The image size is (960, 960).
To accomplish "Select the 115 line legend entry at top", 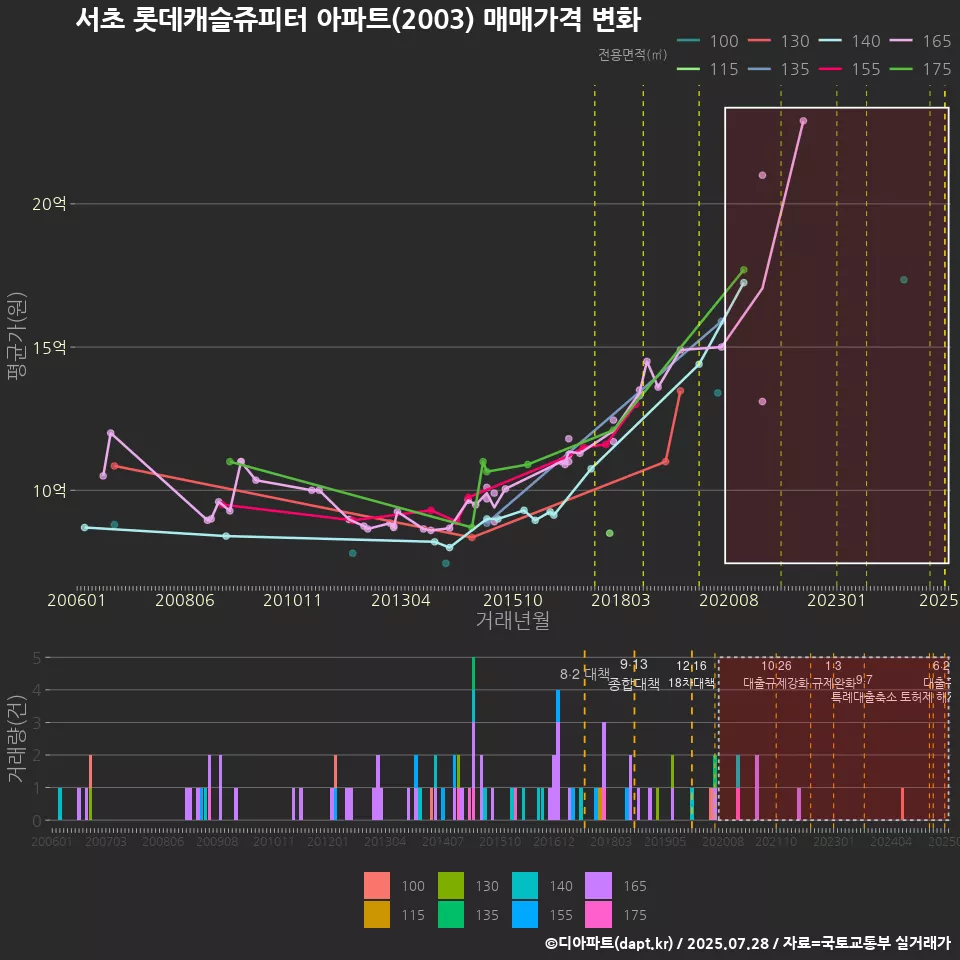I will coord(708,69).
